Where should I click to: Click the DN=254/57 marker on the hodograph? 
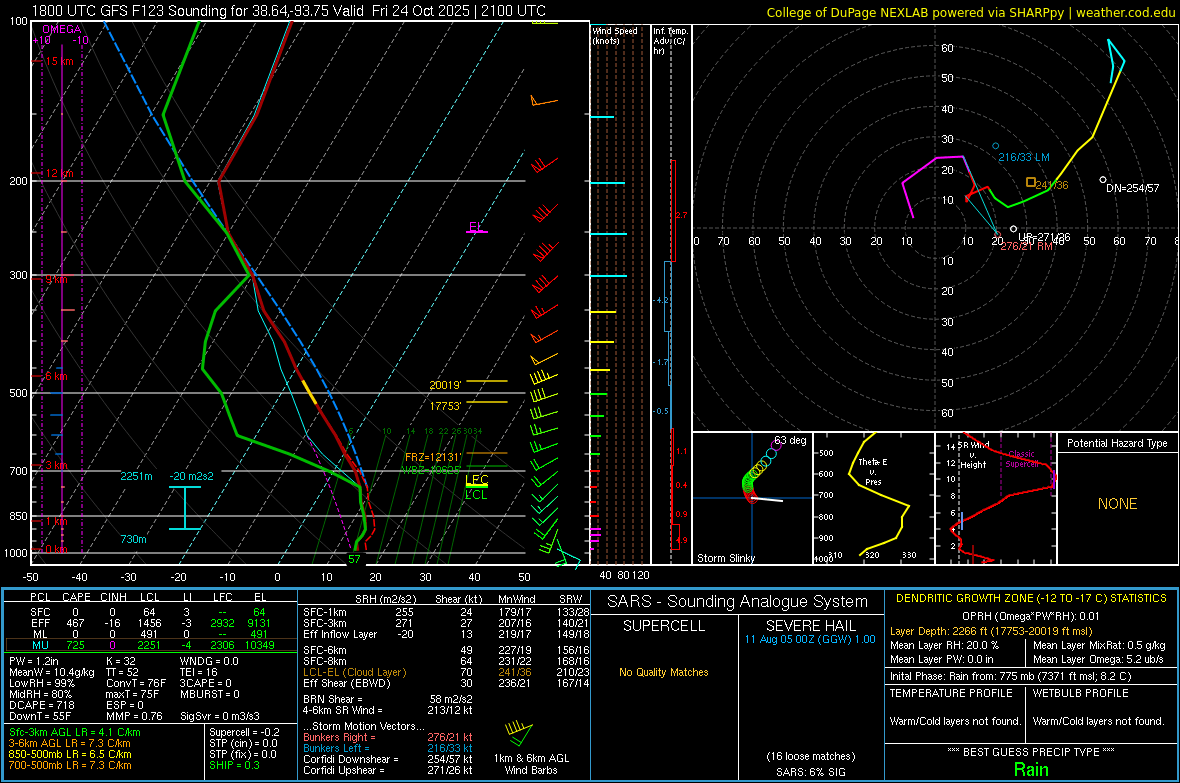[x=1102, y=180]
